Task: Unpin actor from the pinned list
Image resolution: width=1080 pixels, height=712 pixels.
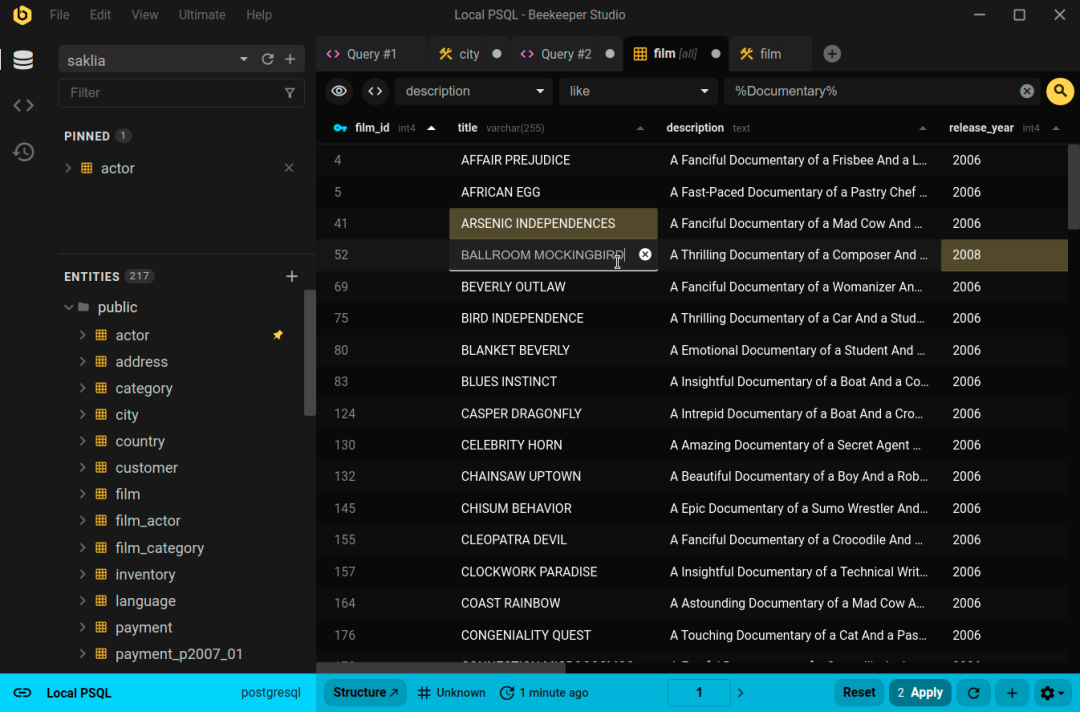Action: [x=289, y=168]
